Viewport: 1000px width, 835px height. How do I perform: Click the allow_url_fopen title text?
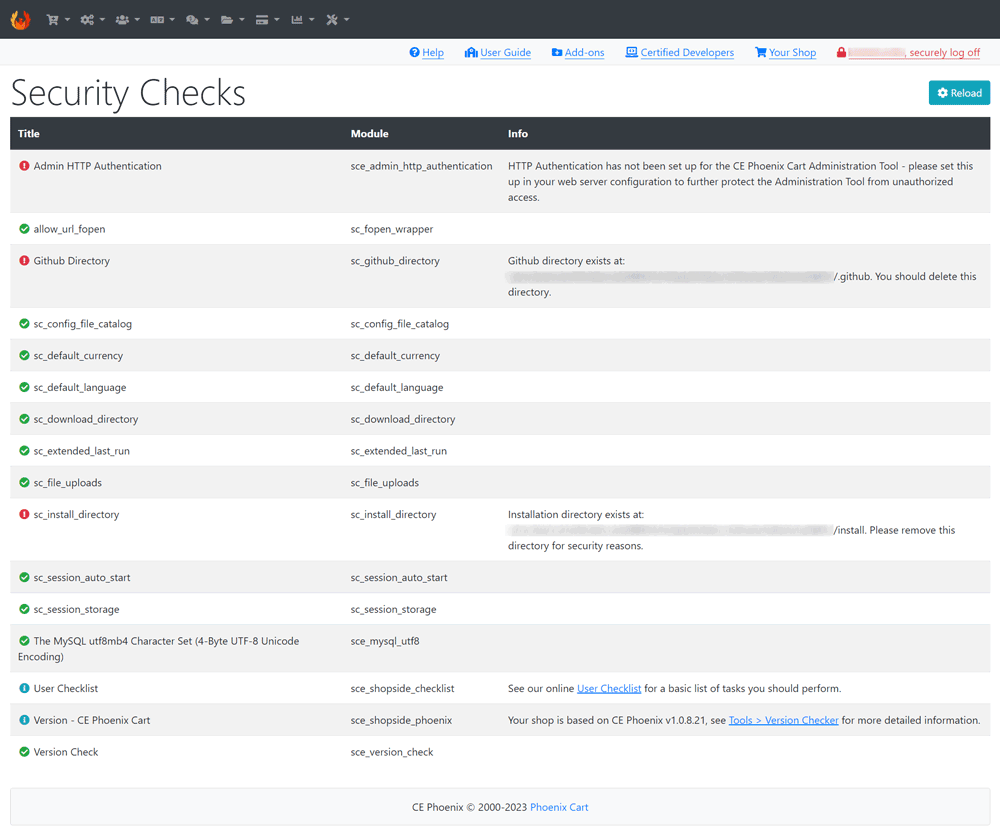tap(70, 229)
